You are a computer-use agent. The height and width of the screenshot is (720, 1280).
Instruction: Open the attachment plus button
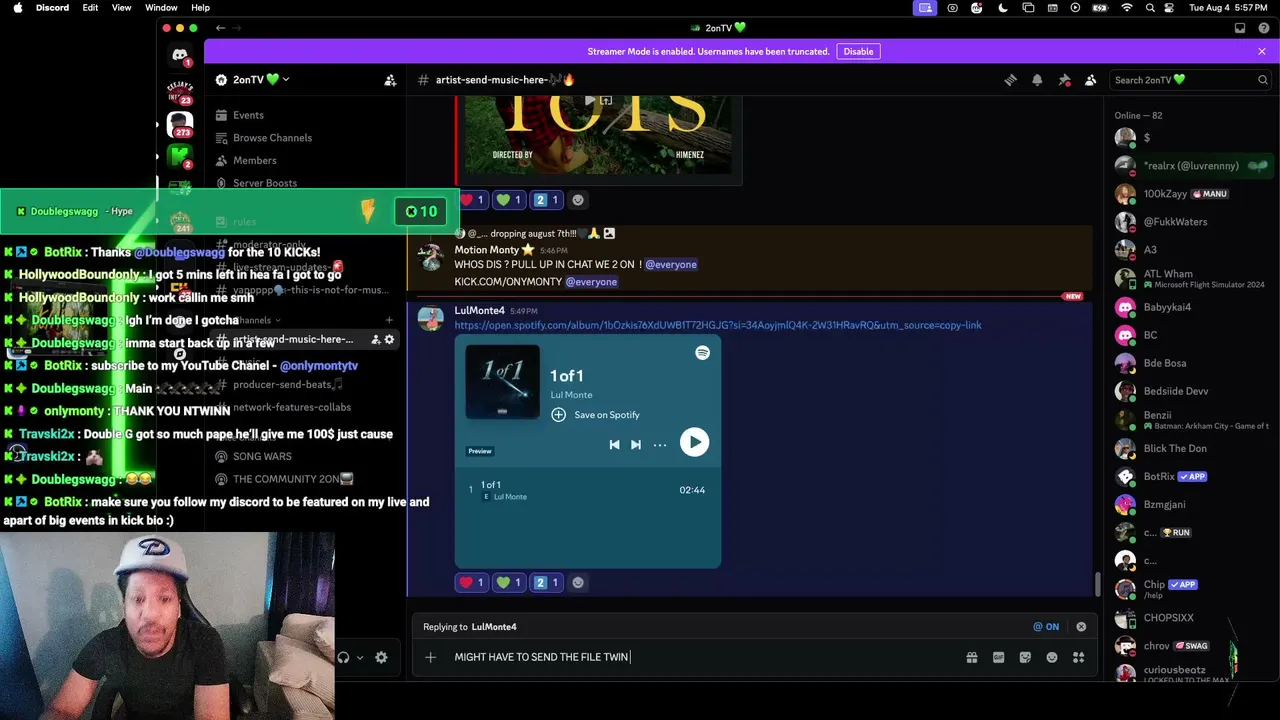(430, 657)
